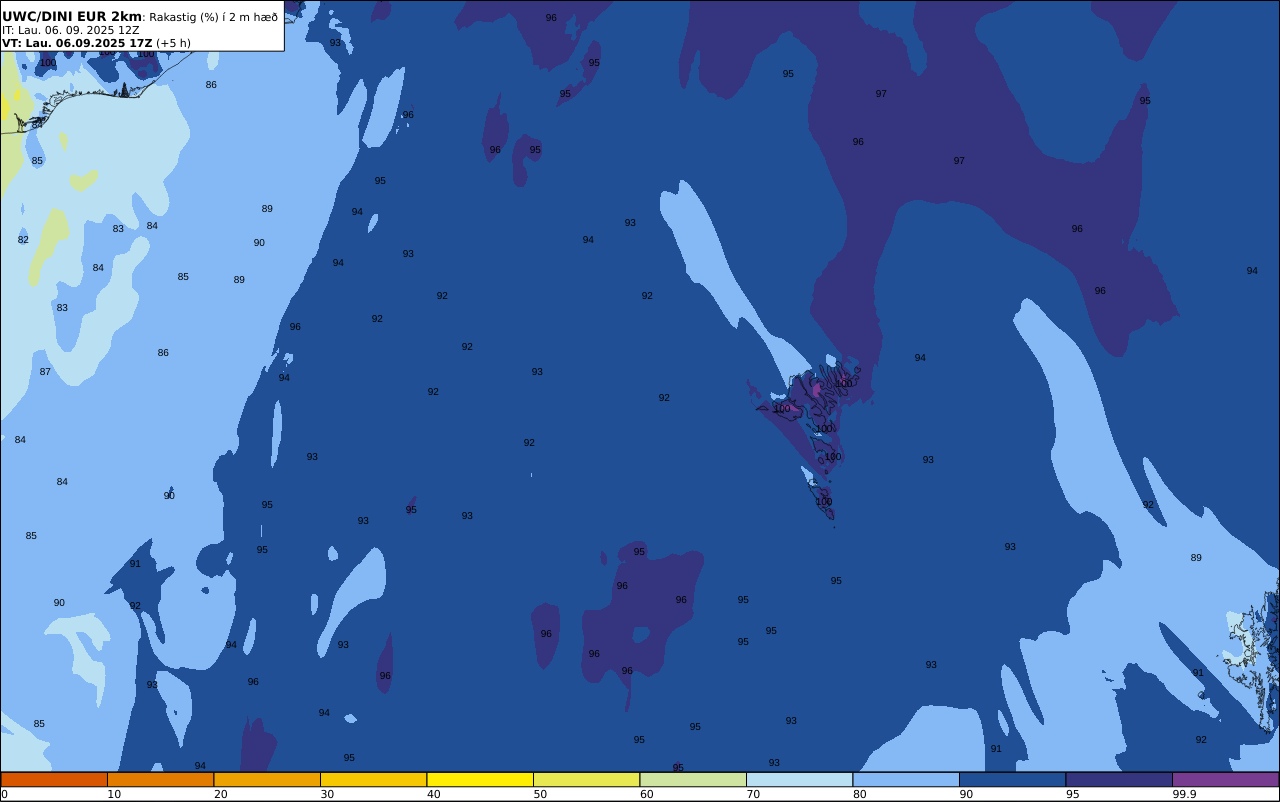Pick the 50–60 pale yellow legend swatch
1280x802 pixels.
pos(586,779)
